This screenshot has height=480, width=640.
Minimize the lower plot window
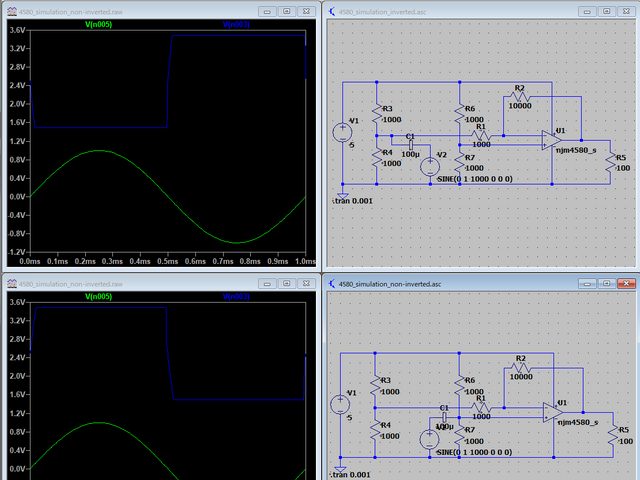267,284
